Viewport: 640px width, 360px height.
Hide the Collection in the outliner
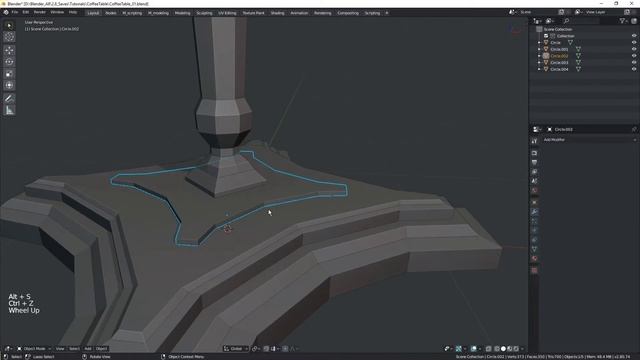pos(634,36)
